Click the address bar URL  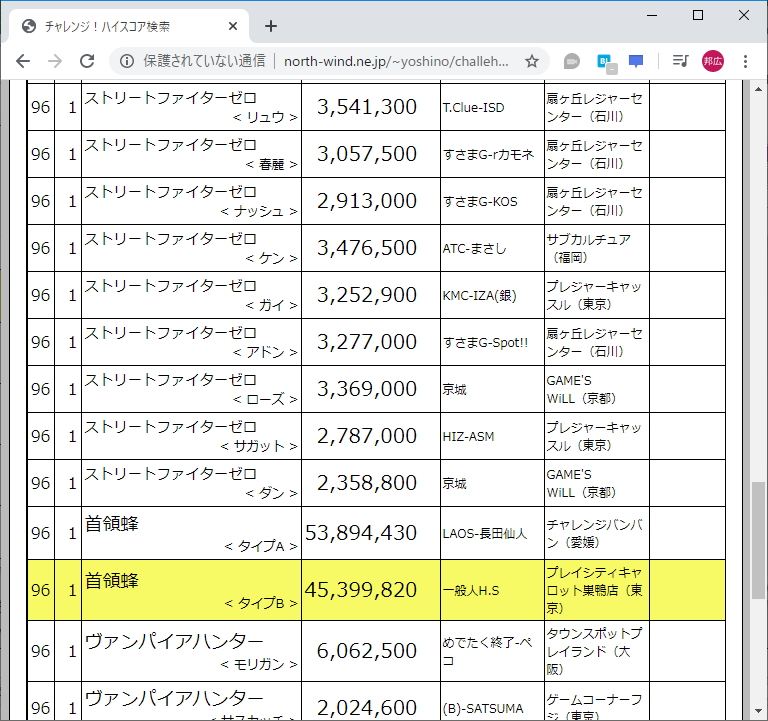[396, 61]
